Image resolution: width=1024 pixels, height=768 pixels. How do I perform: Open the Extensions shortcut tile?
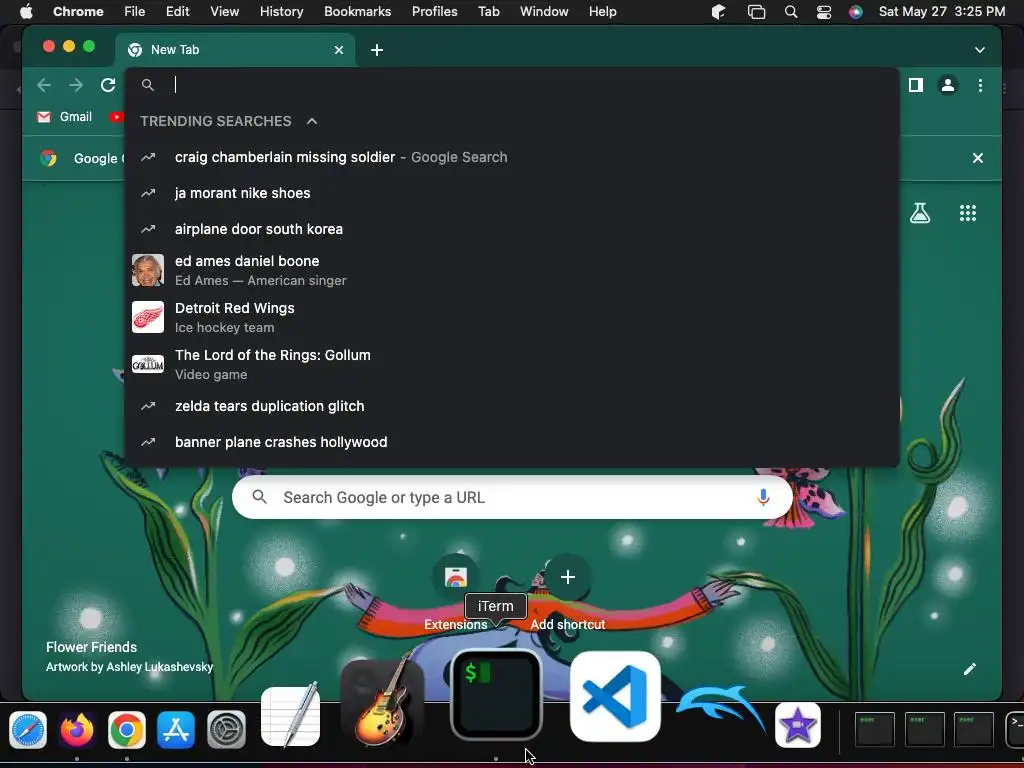tap(455, 594)
